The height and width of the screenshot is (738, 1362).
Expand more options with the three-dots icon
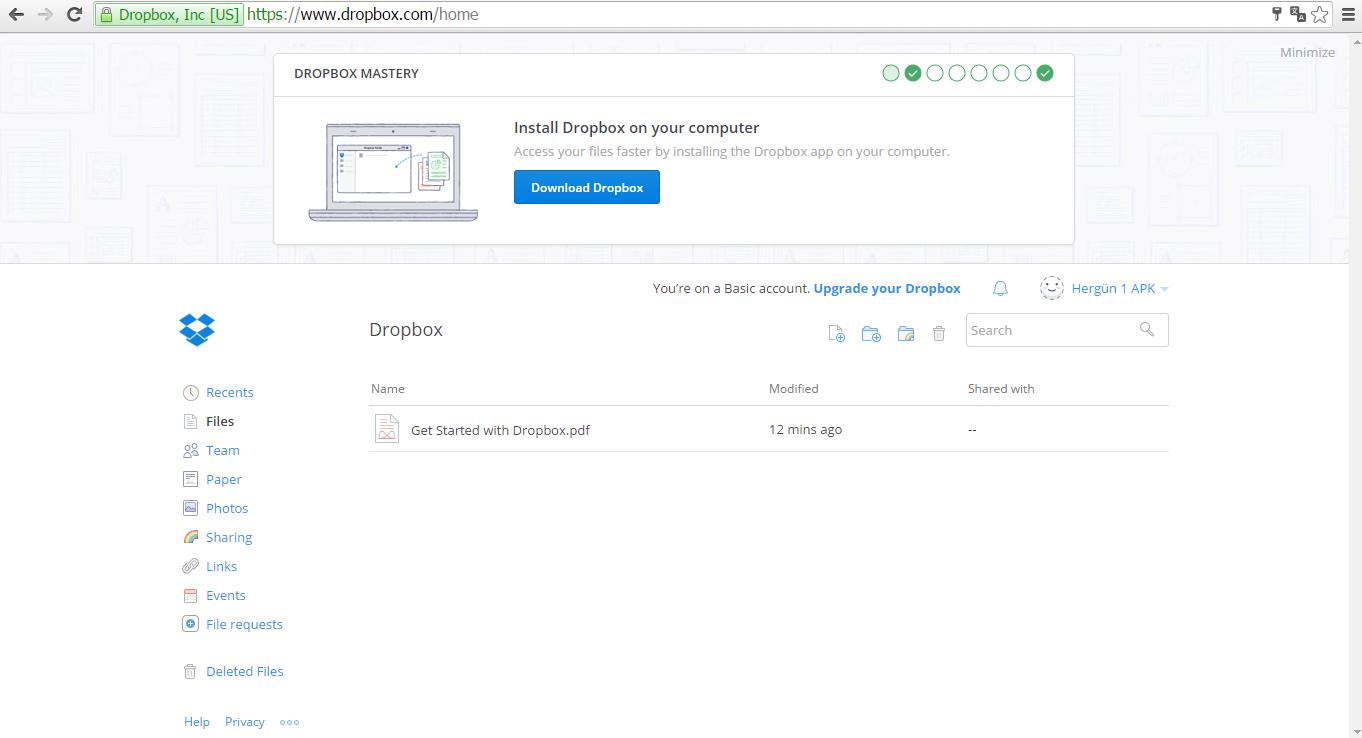(x=289, y=722)
